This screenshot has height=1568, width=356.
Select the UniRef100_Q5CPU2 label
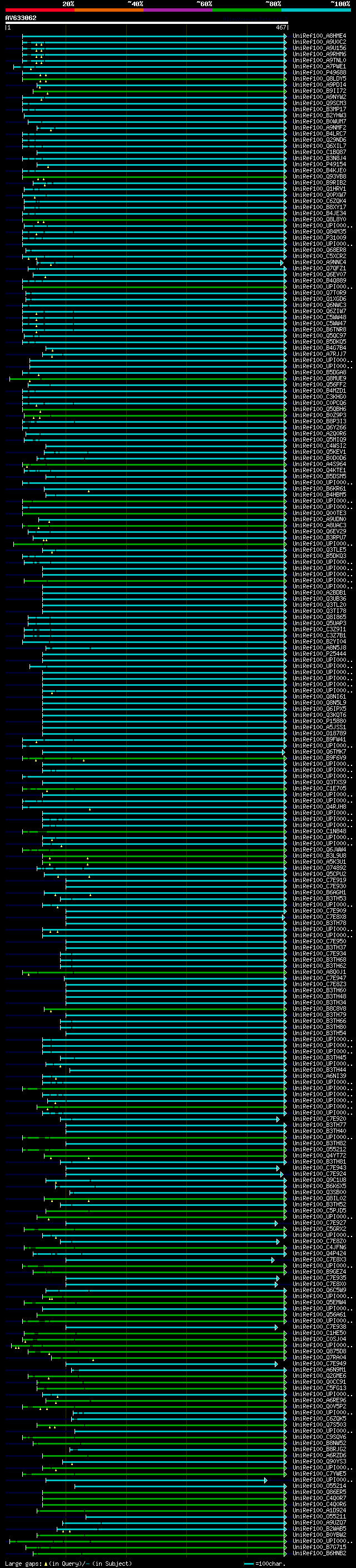[x=319, y=874]
